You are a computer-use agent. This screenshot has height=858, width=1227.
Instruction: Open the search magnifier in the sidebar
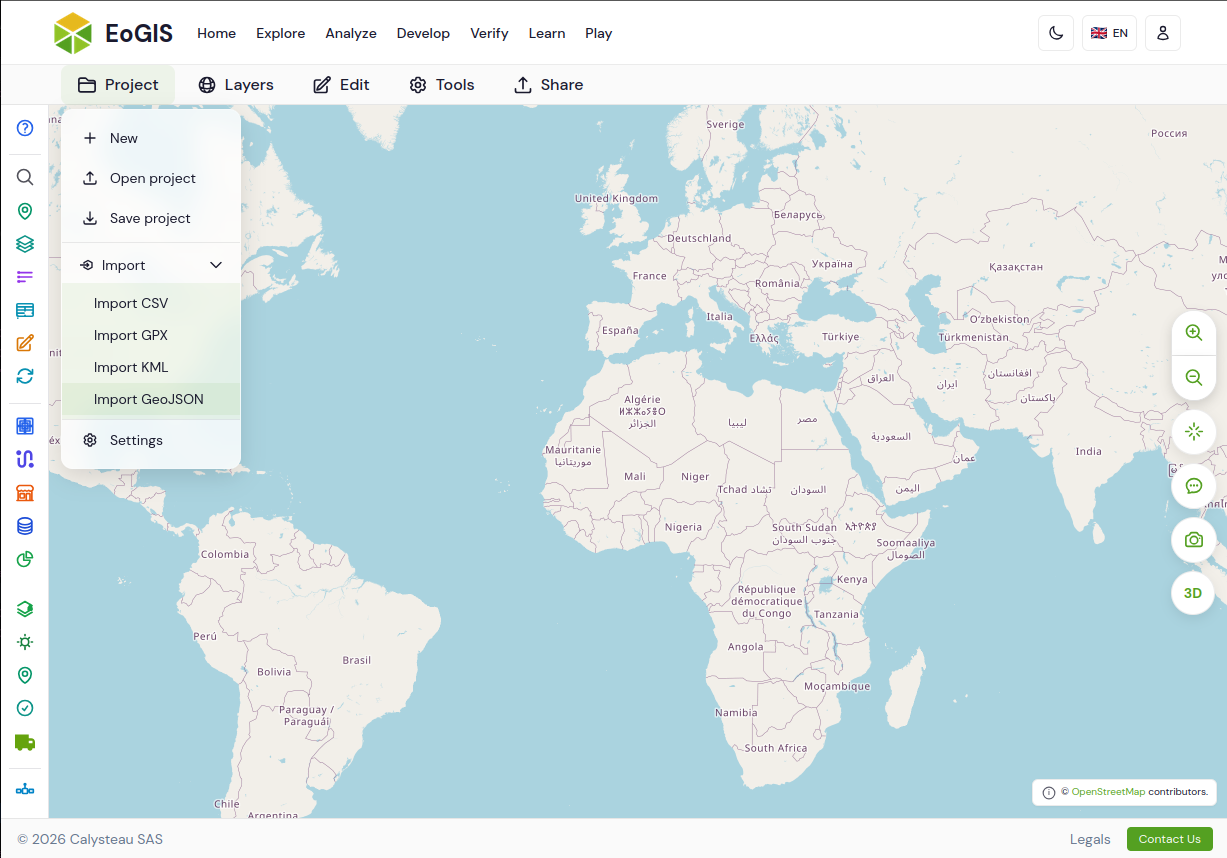[x=25, y=177]
